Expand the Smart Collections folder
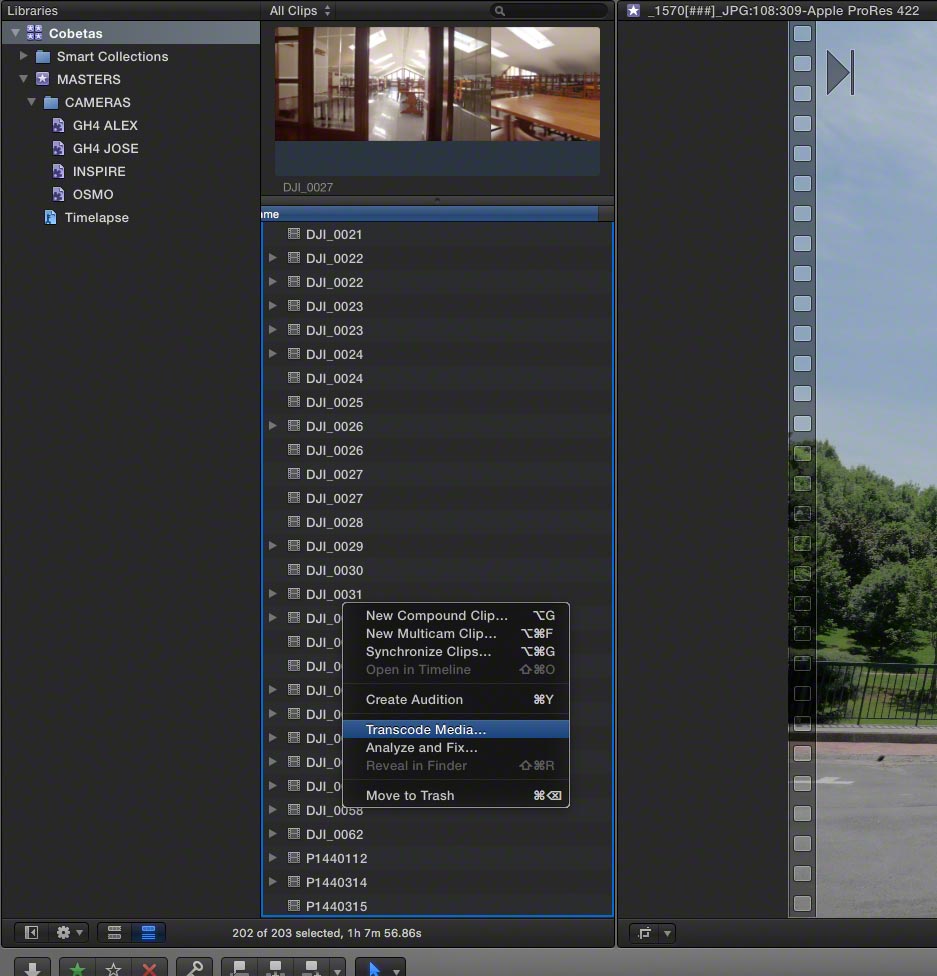This screenshot has height=976, width=937. tap(24, 56)
